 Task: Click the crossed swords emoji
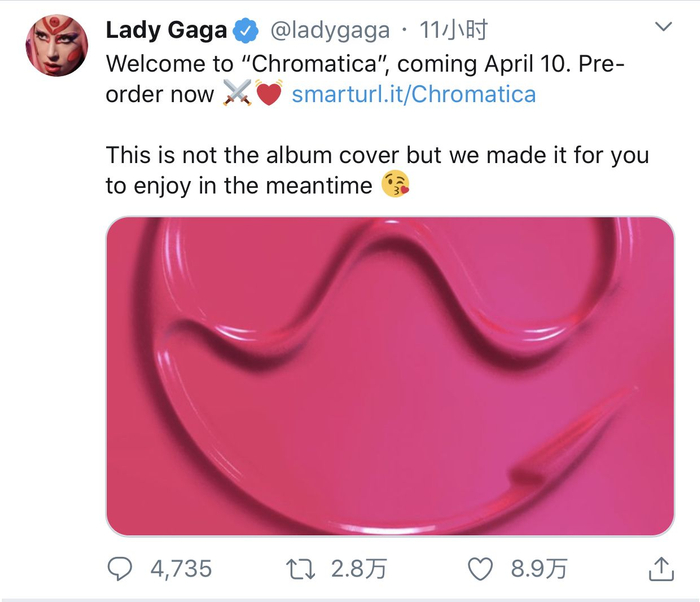click(x=236, y=95)
